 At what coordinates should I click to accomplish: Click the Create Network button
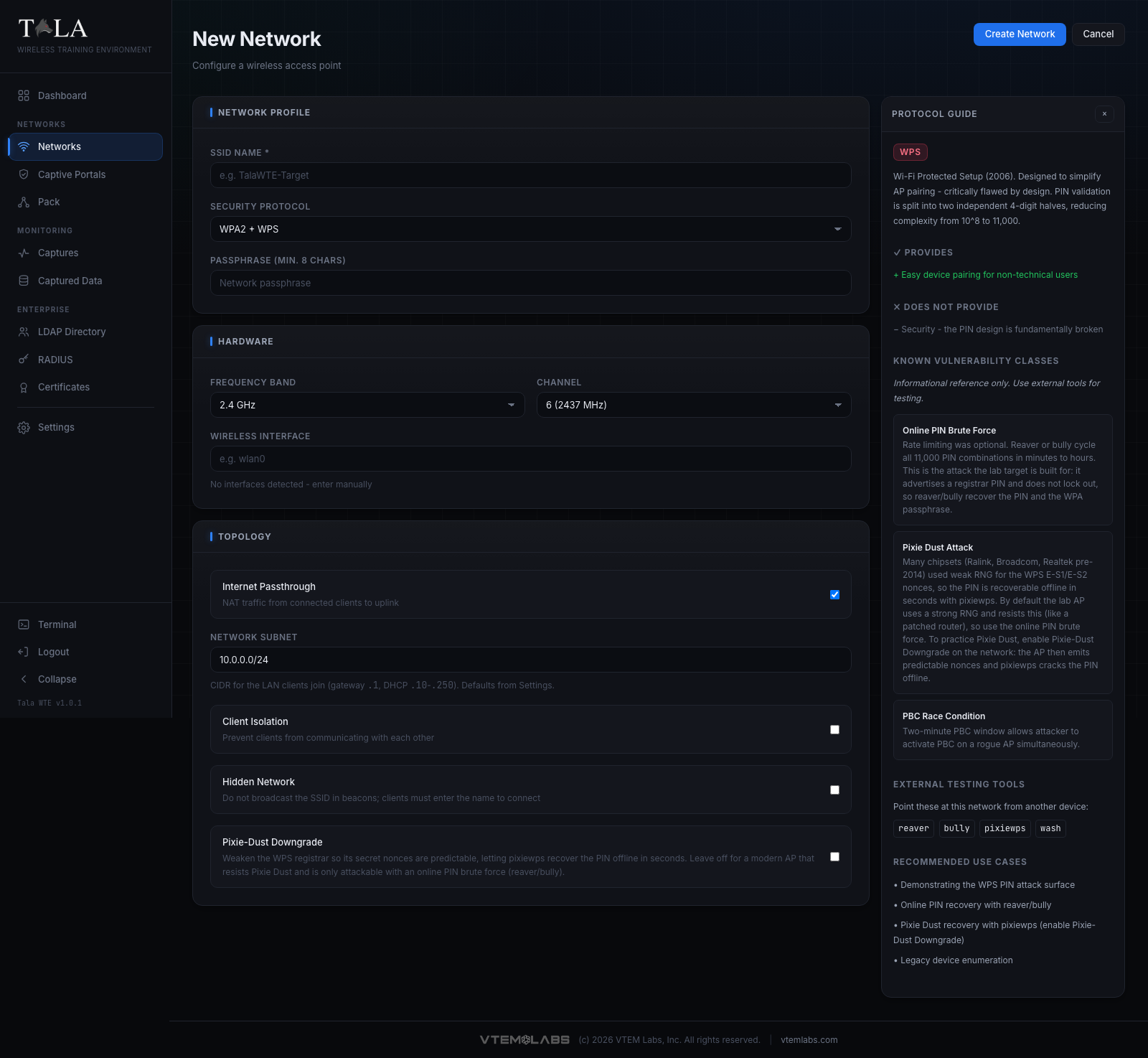pos(1020,34)
